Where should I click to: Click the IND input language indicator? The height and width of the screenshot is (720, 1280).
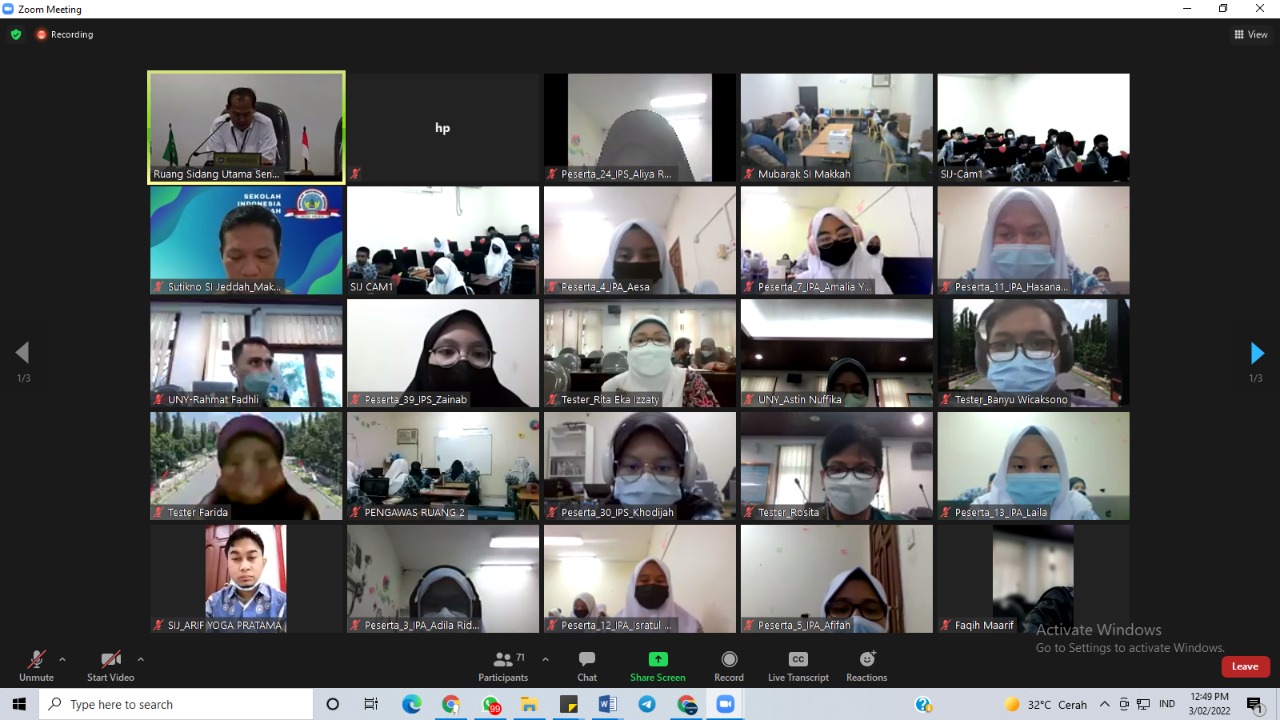[x=1167, y=704]
